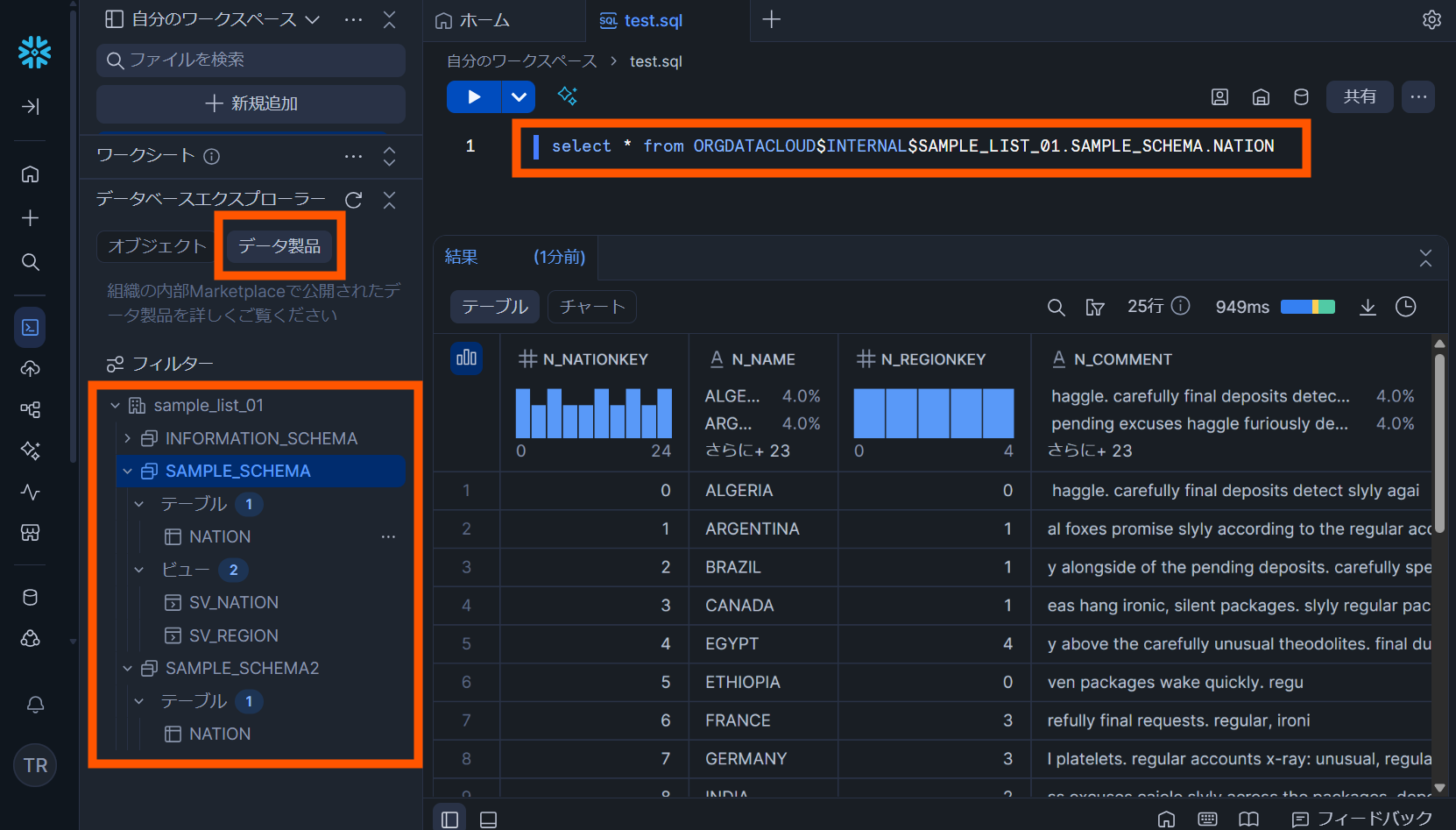Click the 共有 share button

pos(1359,96)
